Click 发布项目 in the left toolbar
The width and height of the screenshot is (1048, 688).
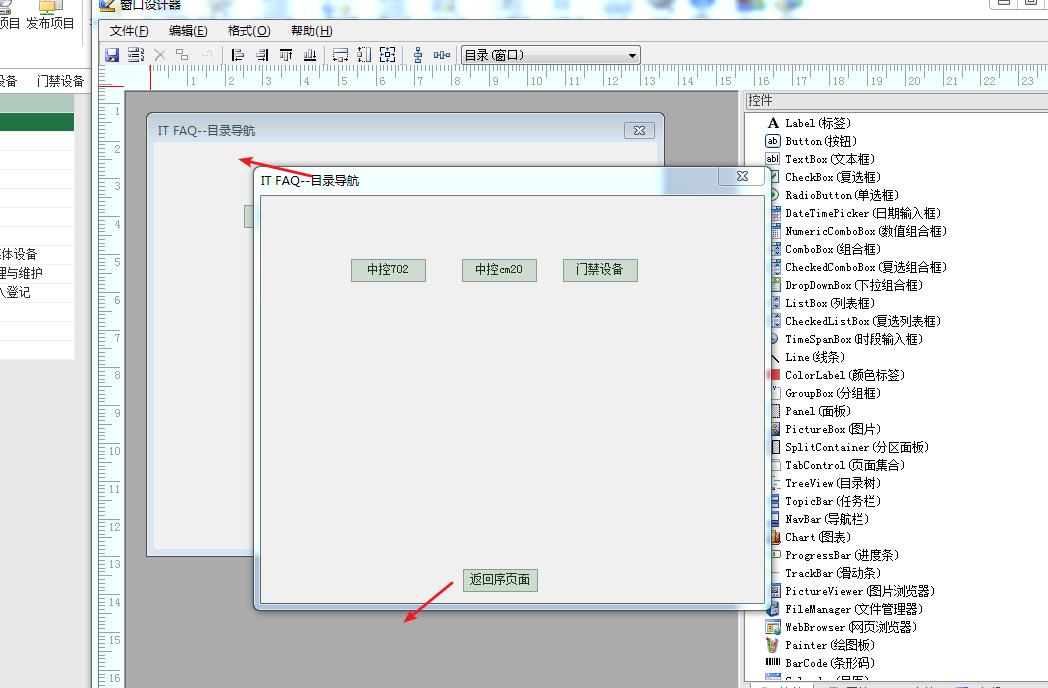point(50,16)
